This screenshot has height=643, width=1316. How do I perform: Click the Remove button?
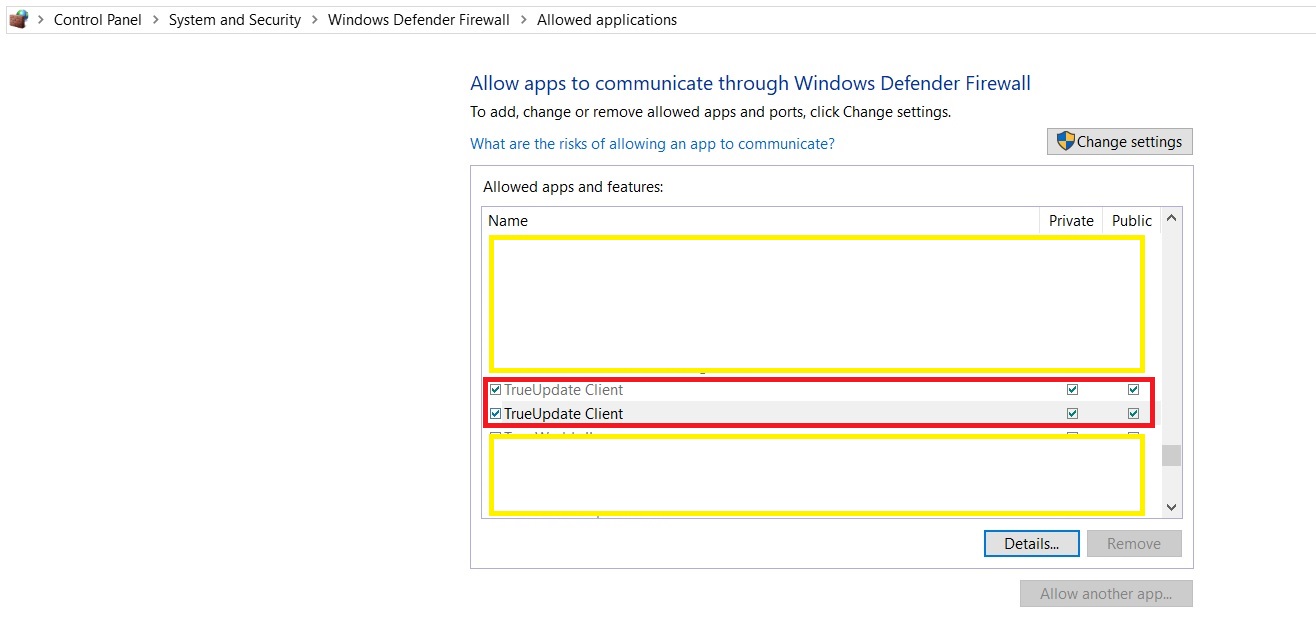click(1134, 544)
